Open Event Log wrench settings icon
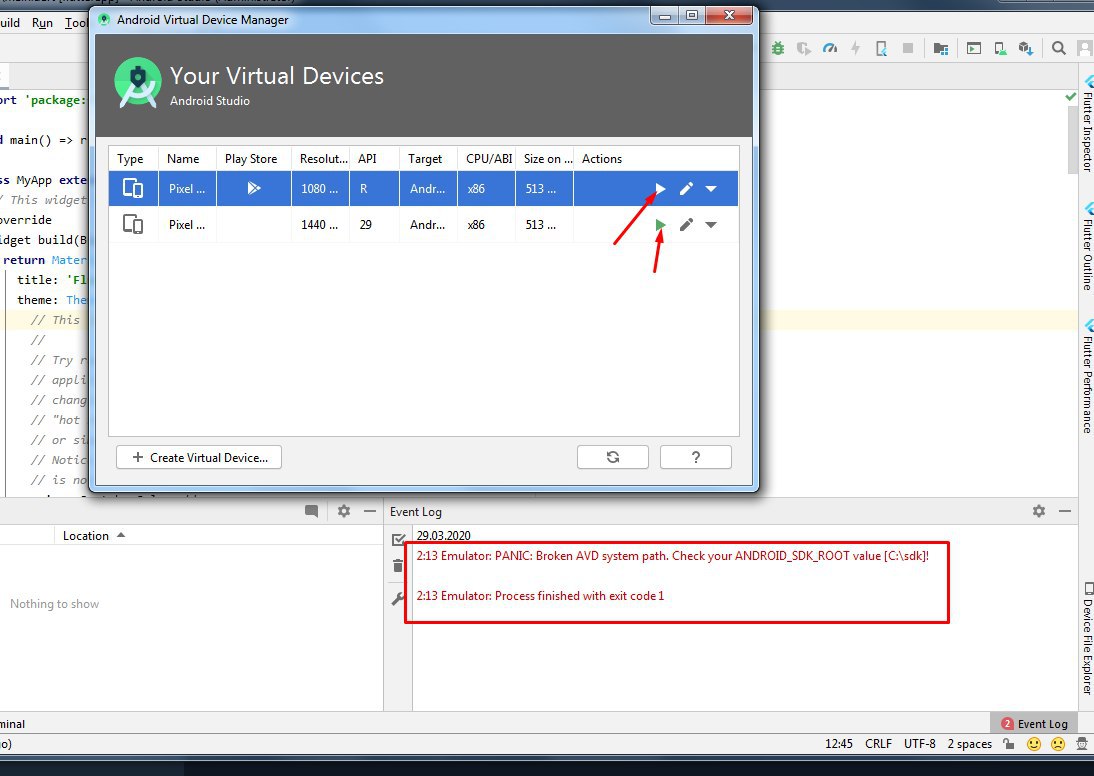Screen dimensions: 1094x776 [x=398, y=598]
